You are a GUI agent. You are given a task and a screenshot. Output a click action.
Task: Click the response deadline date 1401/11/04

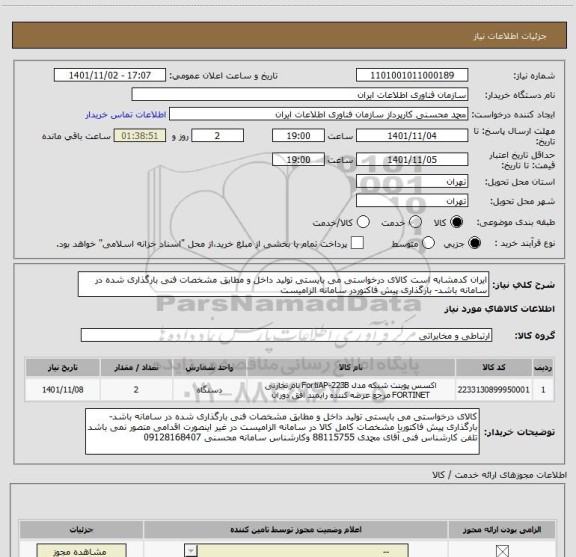pyautogui.click(x=412, y=136)
